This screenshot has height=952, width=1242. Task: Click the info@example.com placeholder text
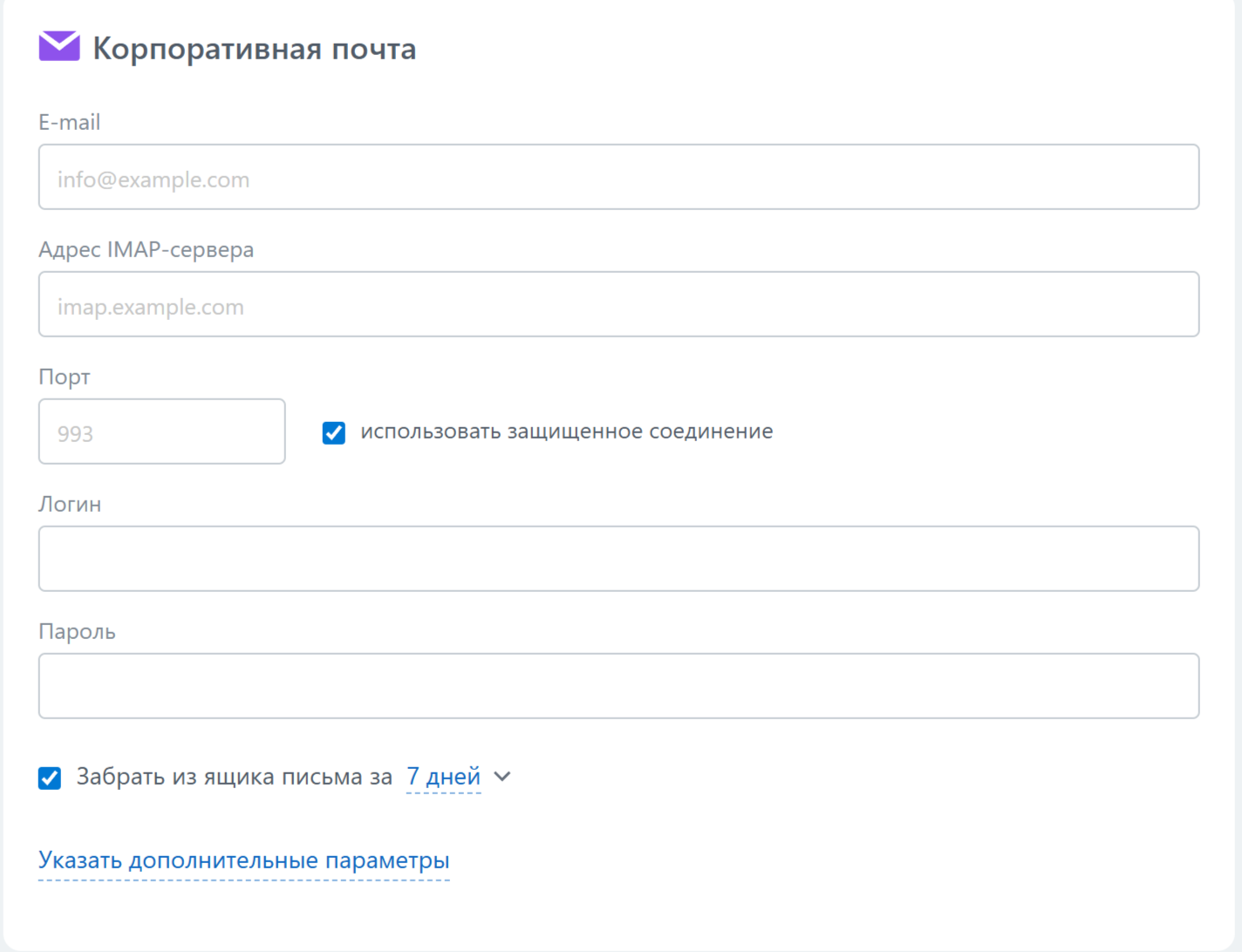pyautogui.click(x=154, y=180)
